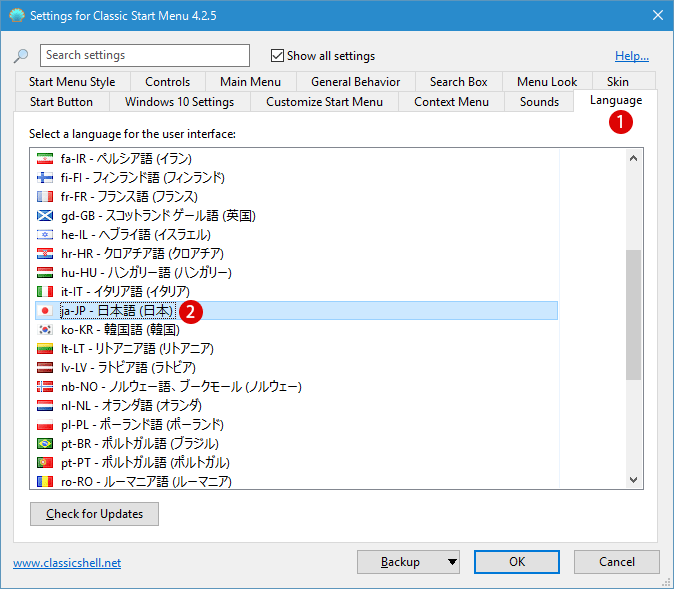
Task: Select the 'nl-NL - オランダ語 (オランダ)' row
Action: point(296,405)
